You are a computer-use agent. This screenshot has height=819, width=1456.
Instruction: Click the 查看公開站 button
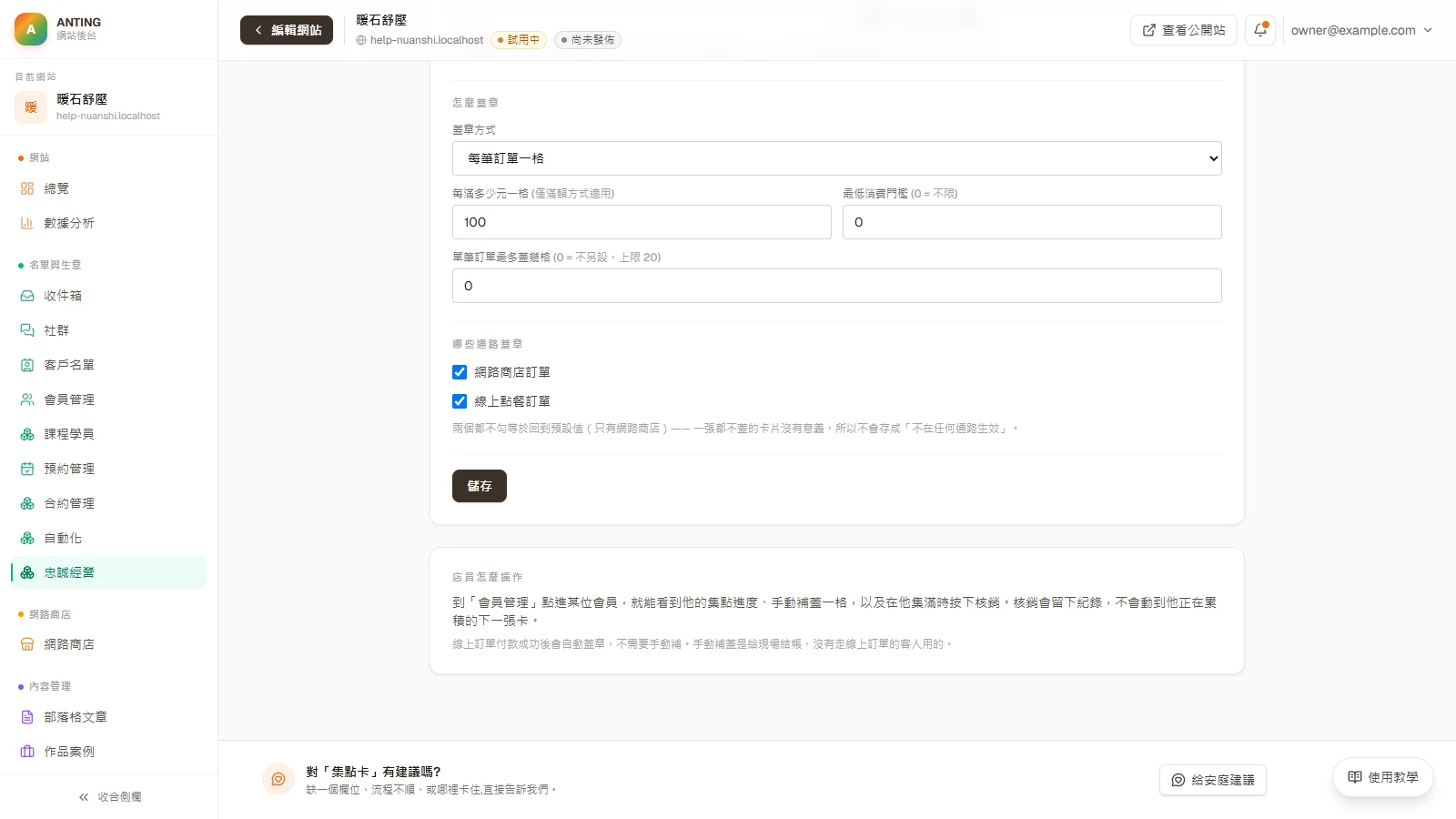click(x=1184, y=30)
